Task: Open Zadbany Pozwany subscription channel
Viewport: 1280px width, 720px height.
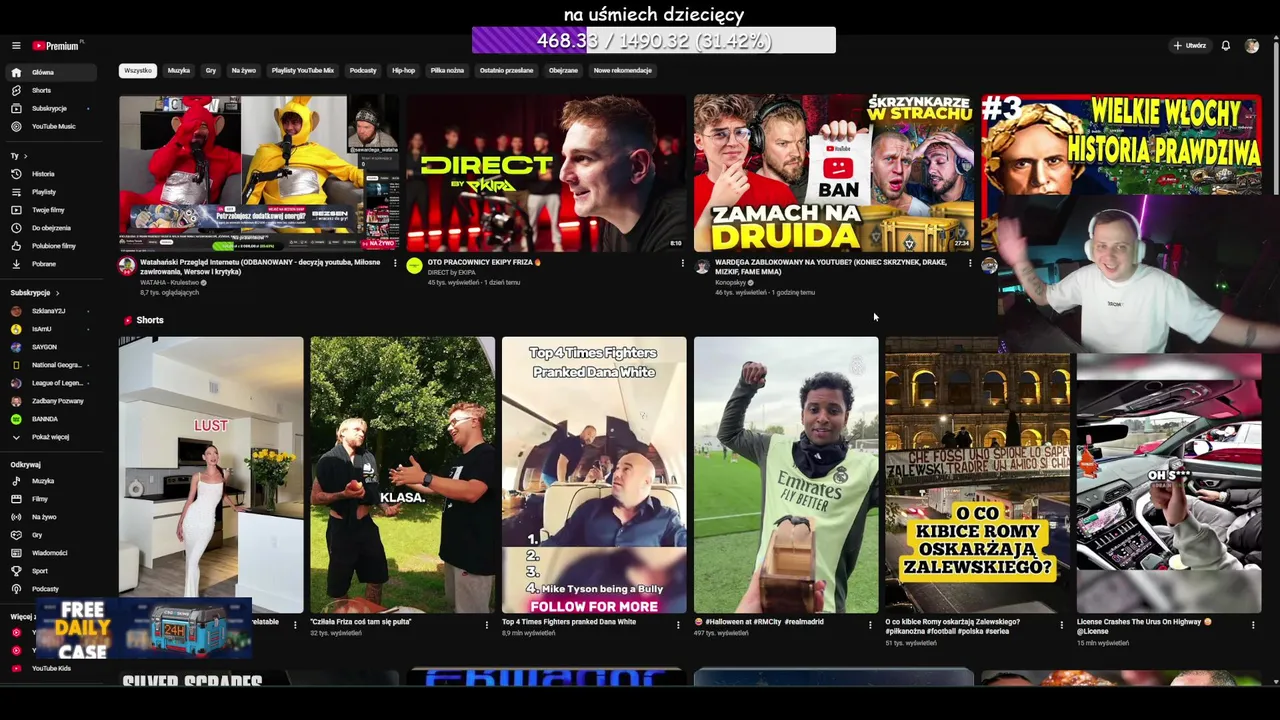Action: [x=50, y=401]
